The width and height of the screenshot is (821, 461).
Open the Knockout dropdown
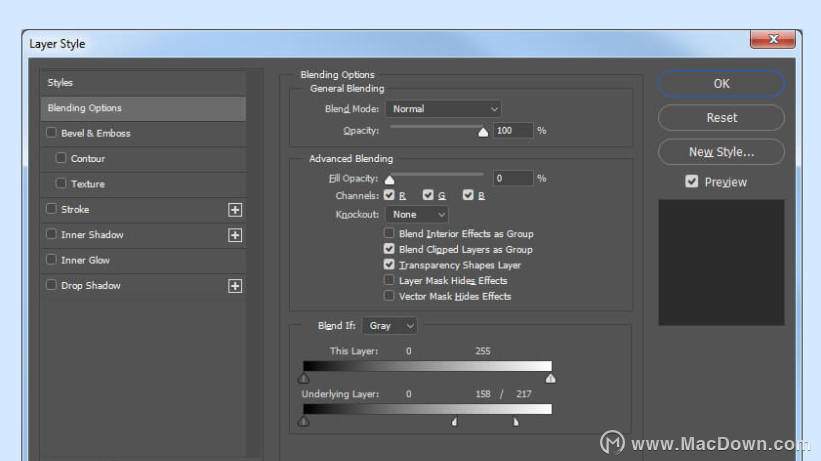(x=417, y=214)
